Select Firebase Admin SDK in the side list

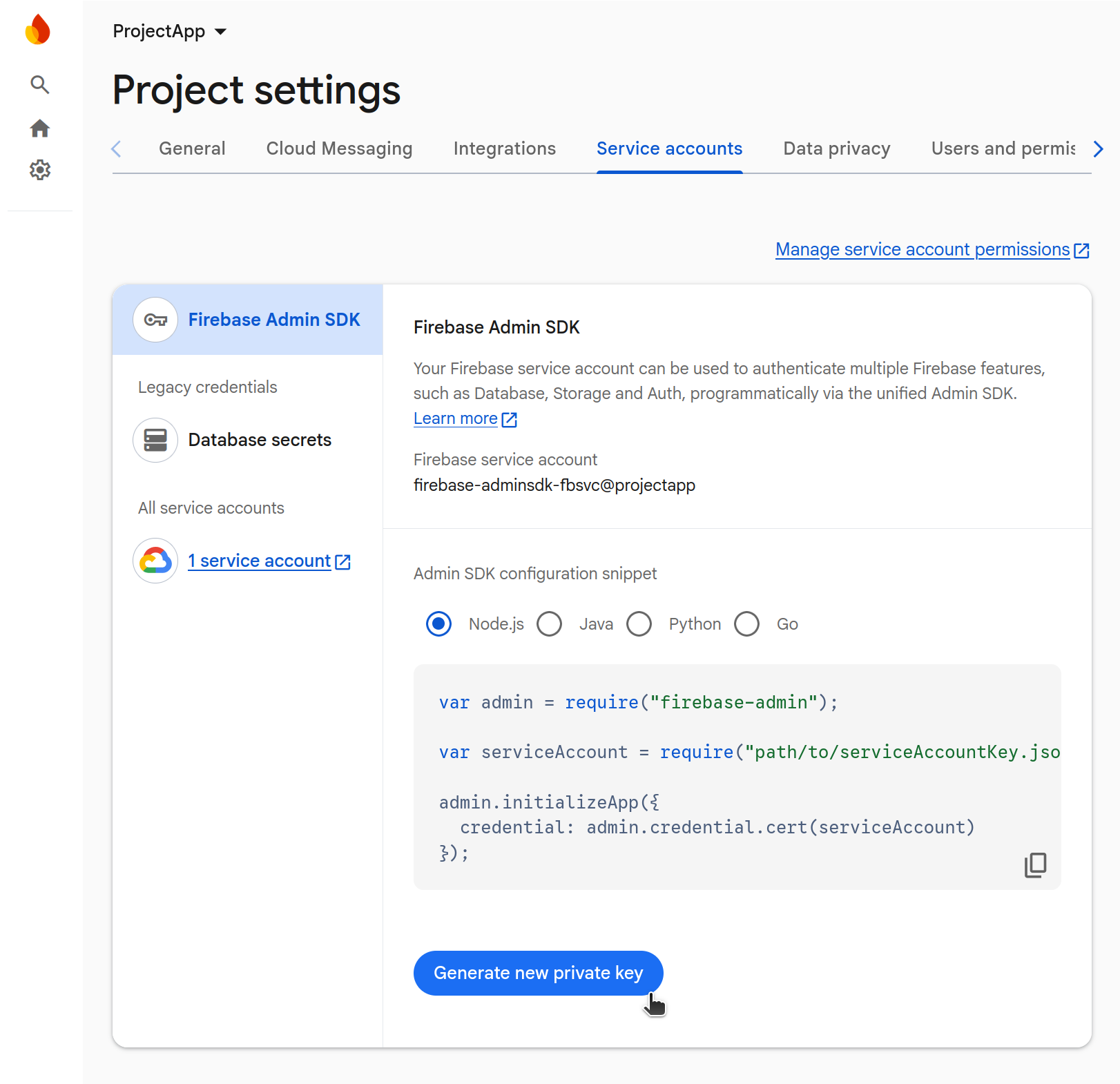[x=247, y=320]
